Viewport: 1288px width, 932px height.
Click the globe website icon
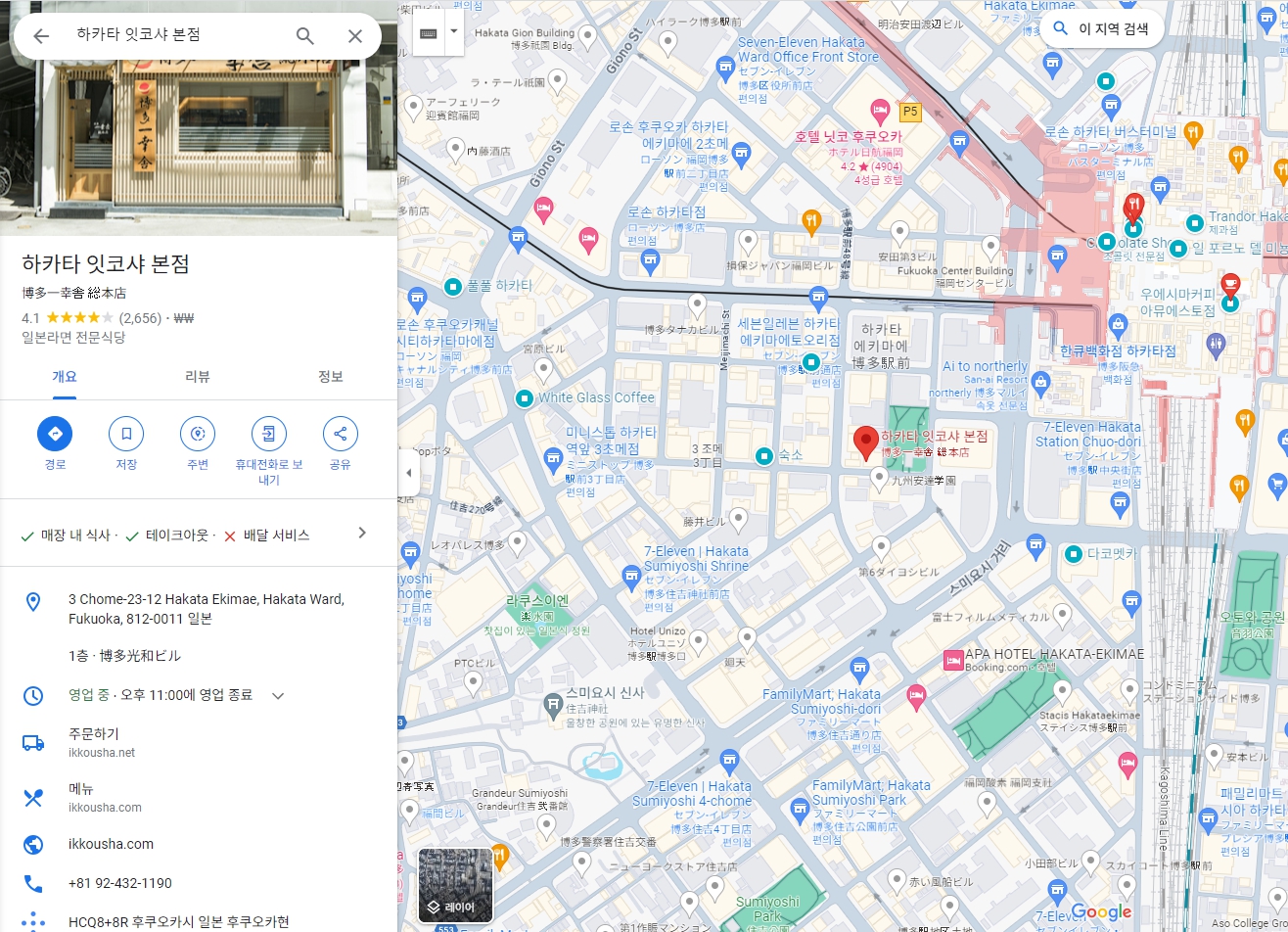tap(33, 844)
